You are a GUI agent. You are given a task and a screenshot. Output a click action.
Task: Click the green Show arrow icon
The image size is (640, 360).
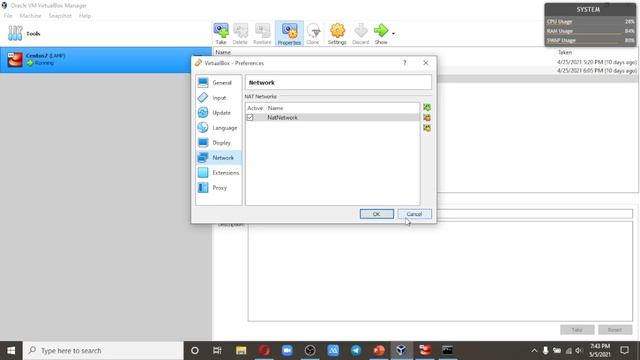381,33
